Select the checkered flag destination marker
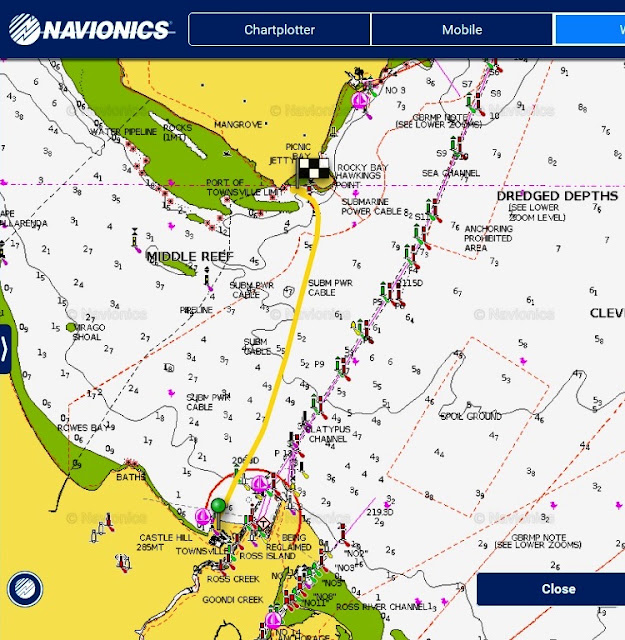This screenshot has width=625, height=640. click(x=312, y=171)
